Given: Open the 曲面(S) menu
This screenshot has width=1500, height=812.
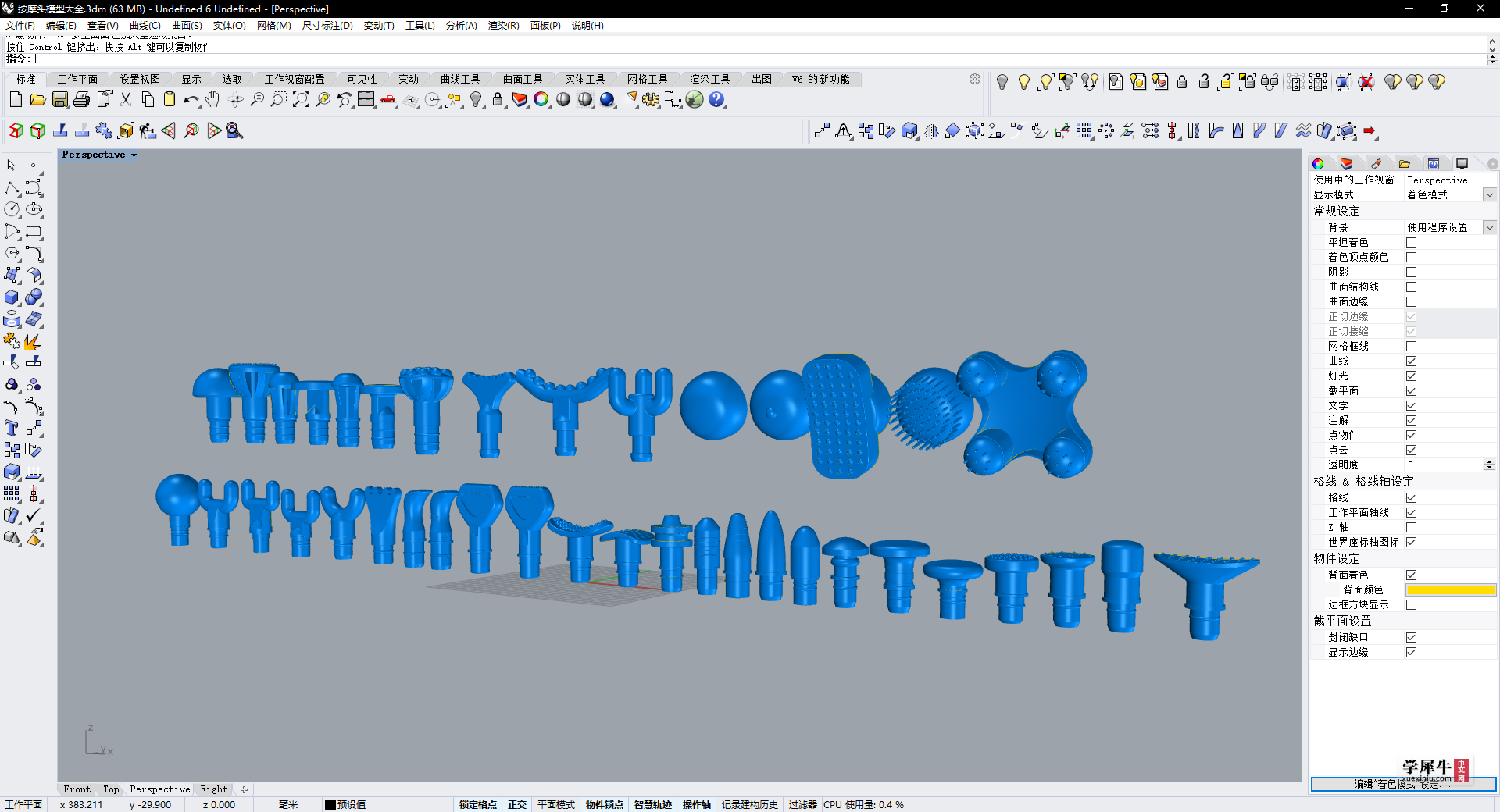Looking at the screenshot, I should click(187, 26).
